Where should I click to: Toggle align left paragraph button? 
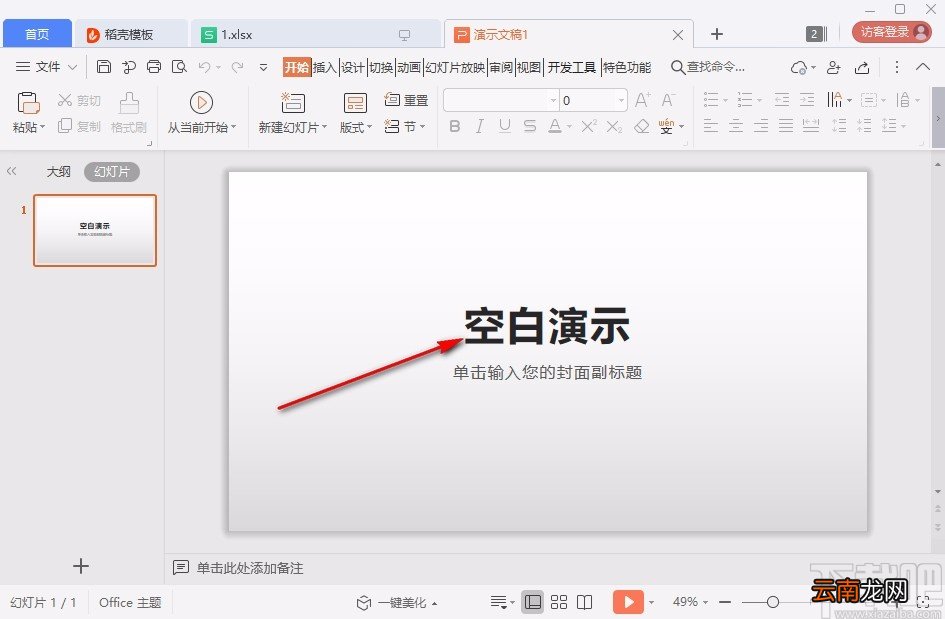click(711, 125)
